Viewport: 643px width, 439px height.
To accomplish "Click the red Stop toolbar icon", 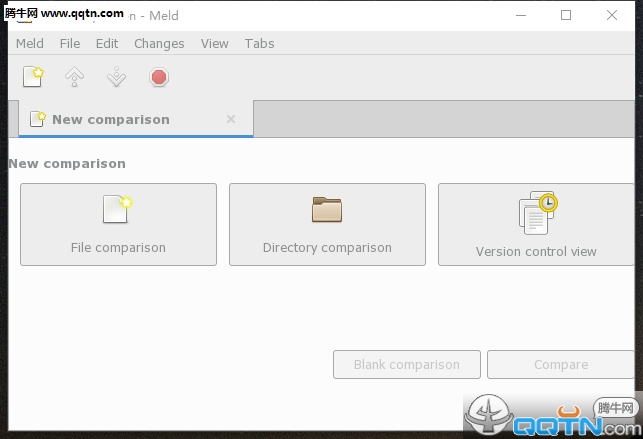I will (159, 77).
